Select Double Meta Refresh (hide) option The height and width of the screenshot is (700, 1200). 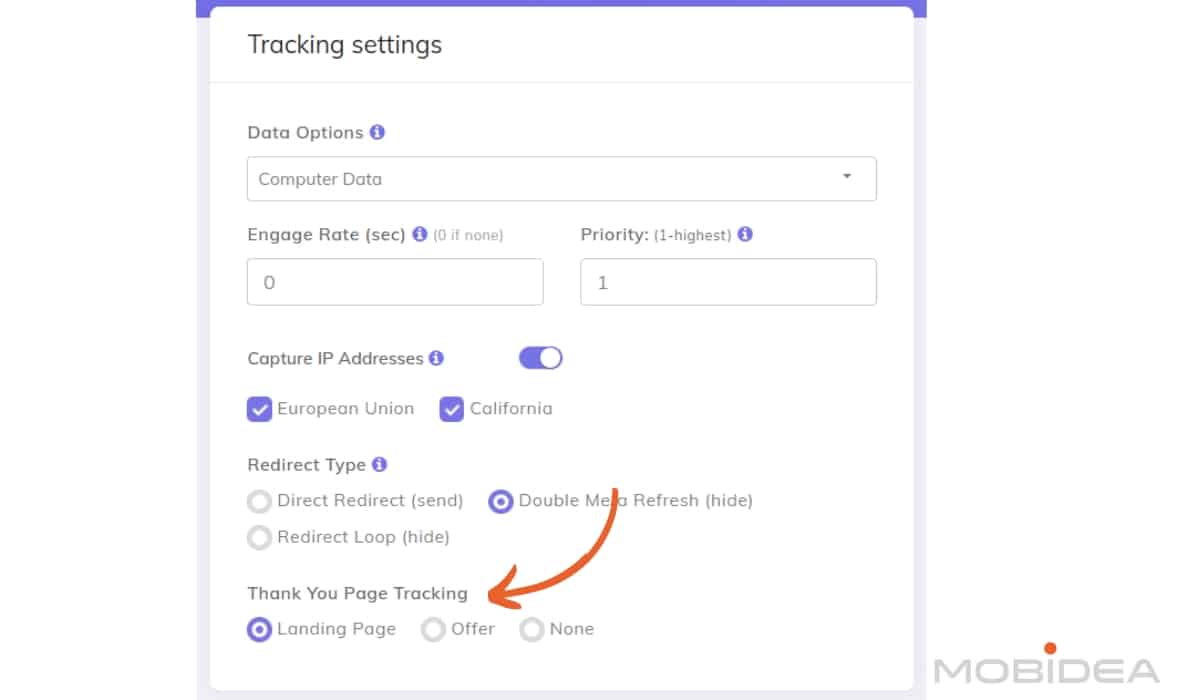click(x=501, y=501)
